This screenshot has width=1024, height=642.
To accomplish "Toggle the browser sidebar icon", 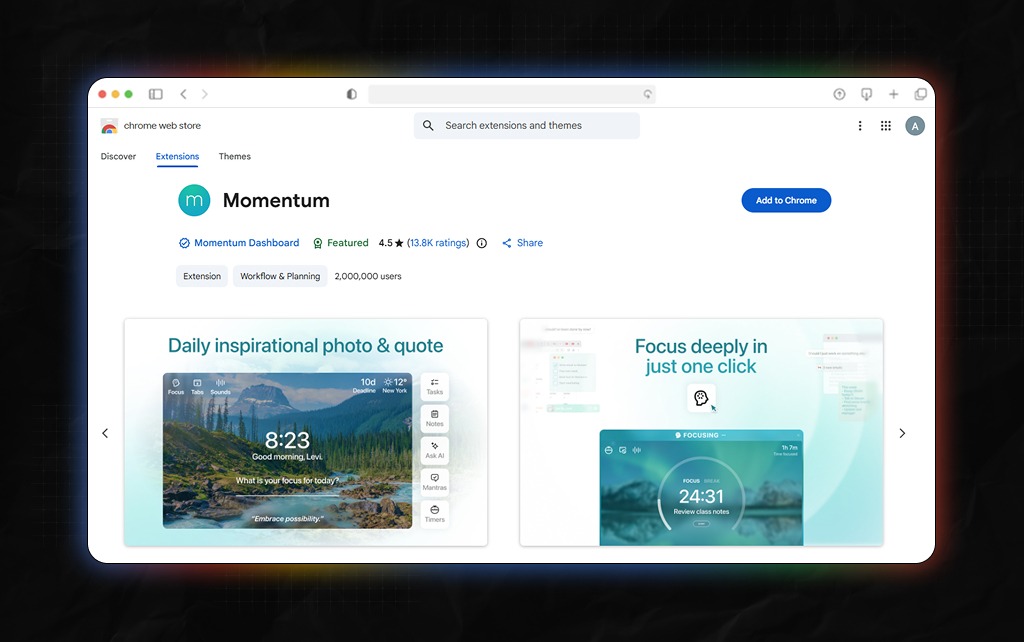I will [155, 94].
